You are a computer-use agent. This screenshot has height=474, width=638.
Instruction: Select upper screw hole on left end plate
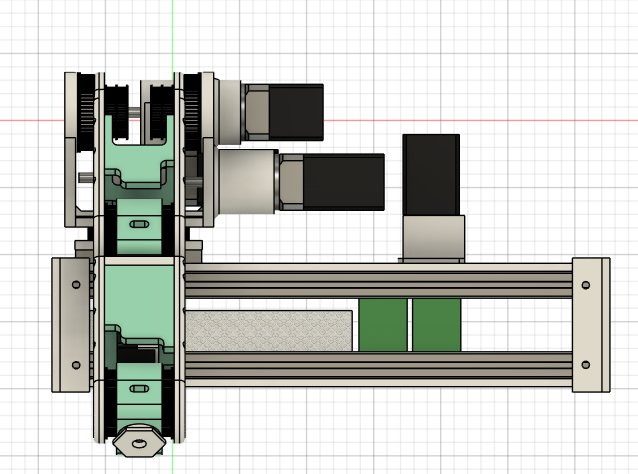point(77,286)
